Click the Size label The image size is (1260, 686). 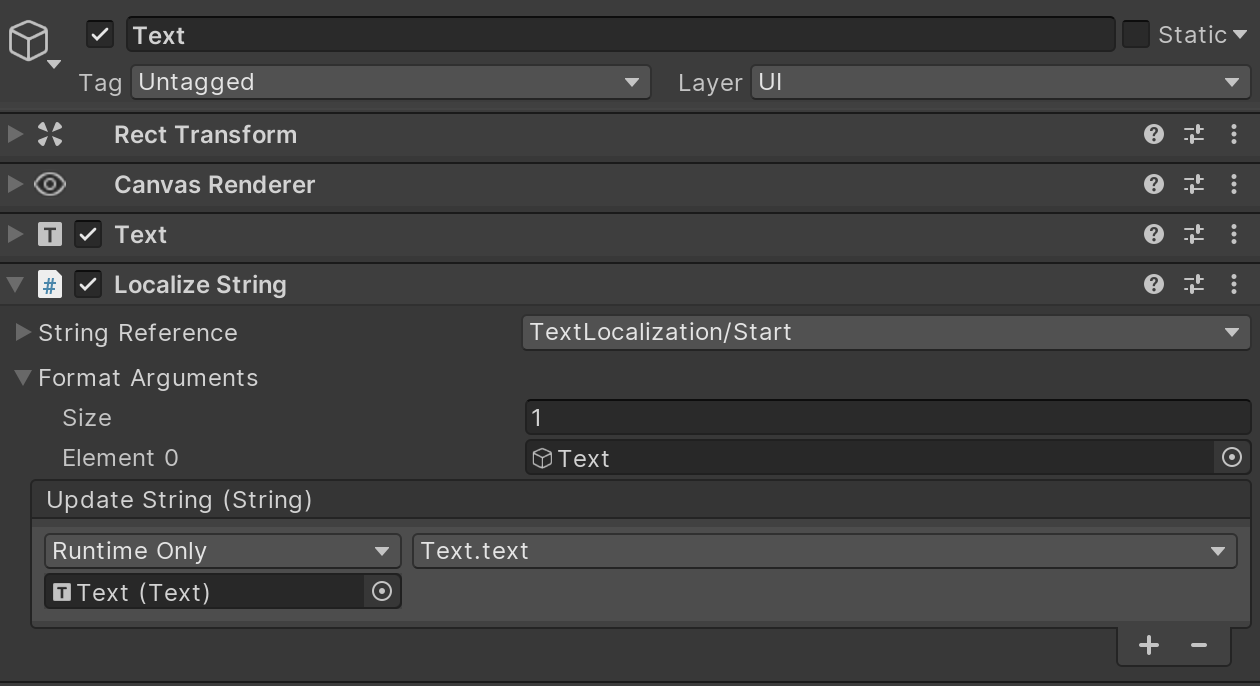tap(87, 418)
